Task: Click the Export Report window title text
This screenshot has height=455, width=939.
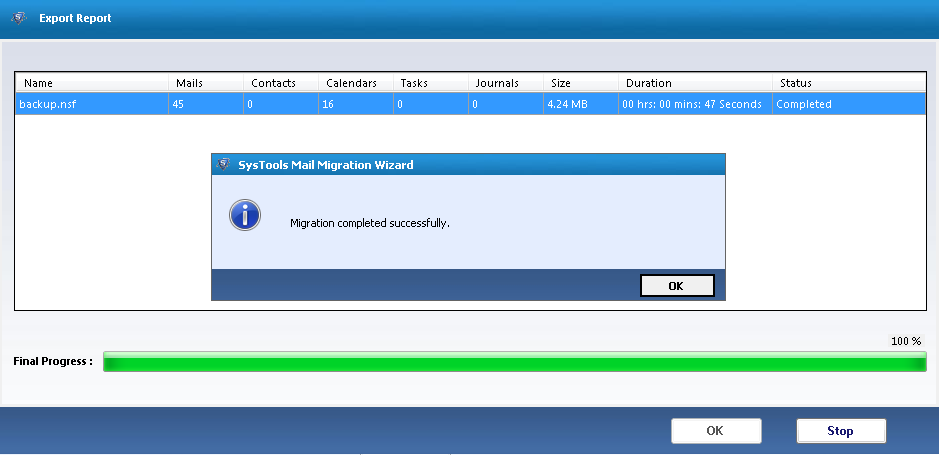Action: (x=75, y=18)
